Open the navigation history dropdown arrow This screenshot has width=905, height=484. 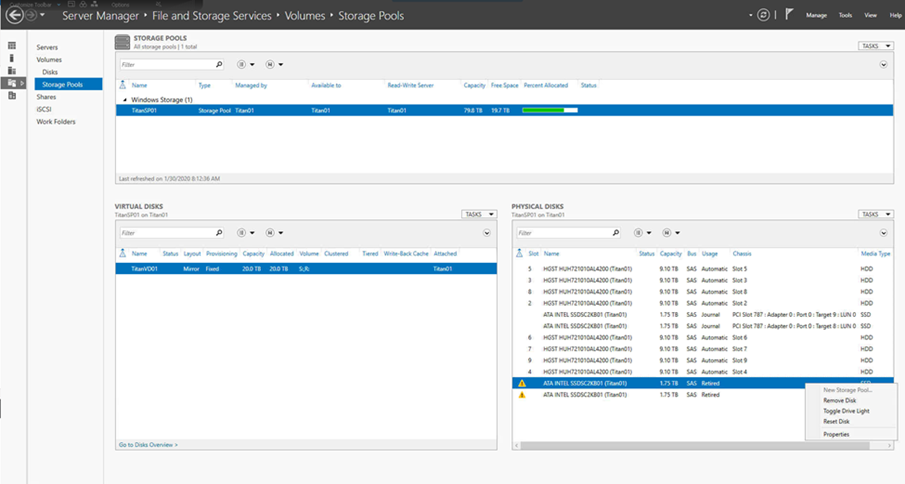click(x=42, y=15)
